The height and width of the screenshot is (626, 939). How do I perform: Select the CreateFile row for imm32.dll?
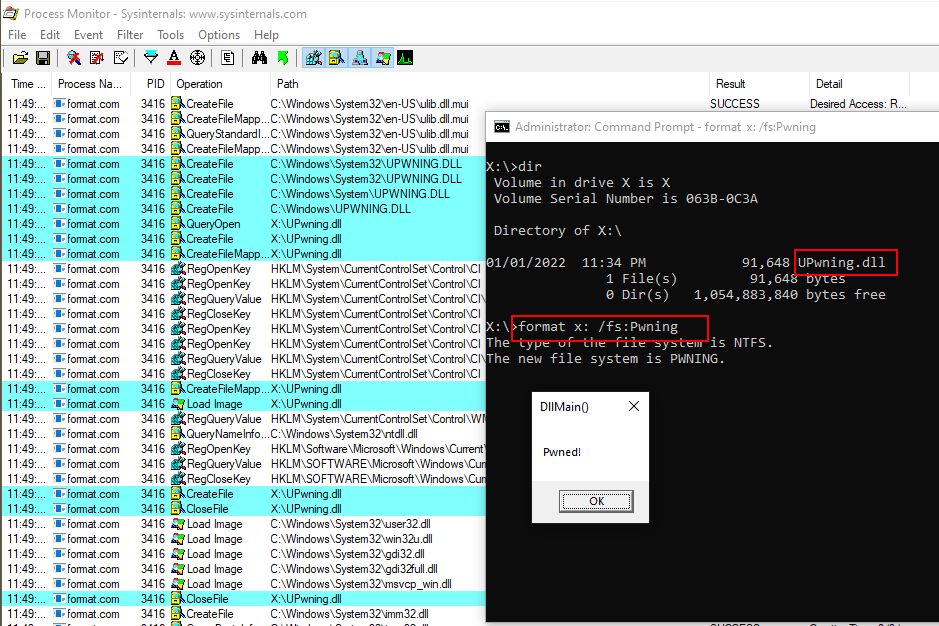point(244,613)
